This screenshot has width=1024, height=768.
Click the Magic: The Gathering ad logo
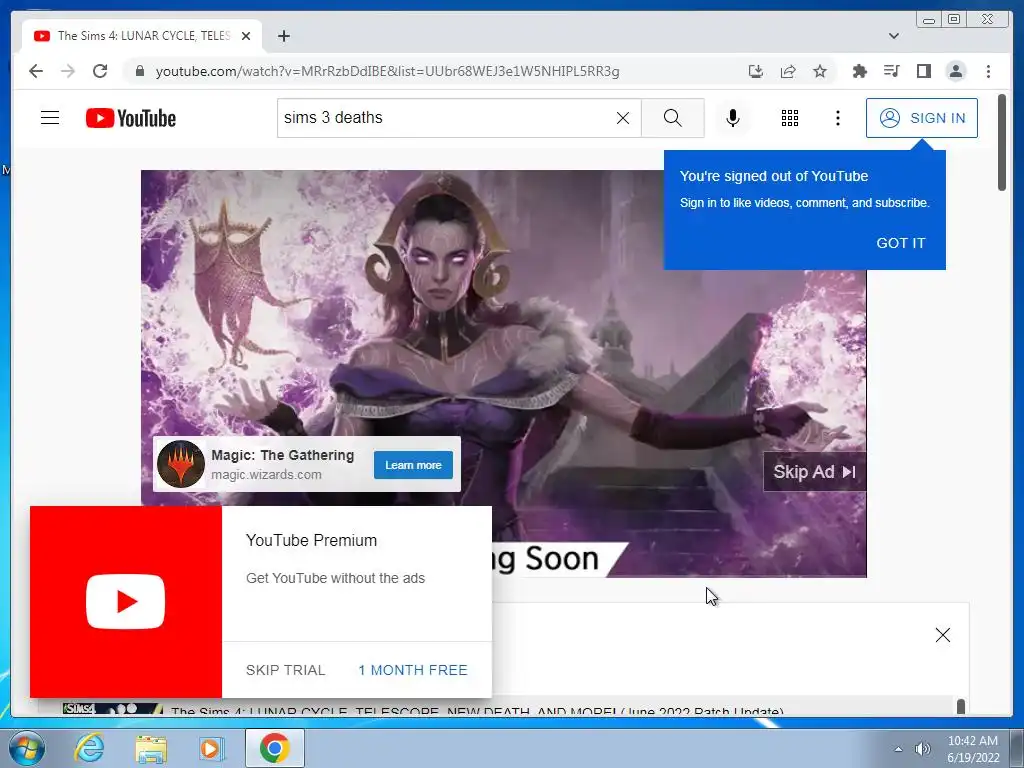click(x=181, y=464)
